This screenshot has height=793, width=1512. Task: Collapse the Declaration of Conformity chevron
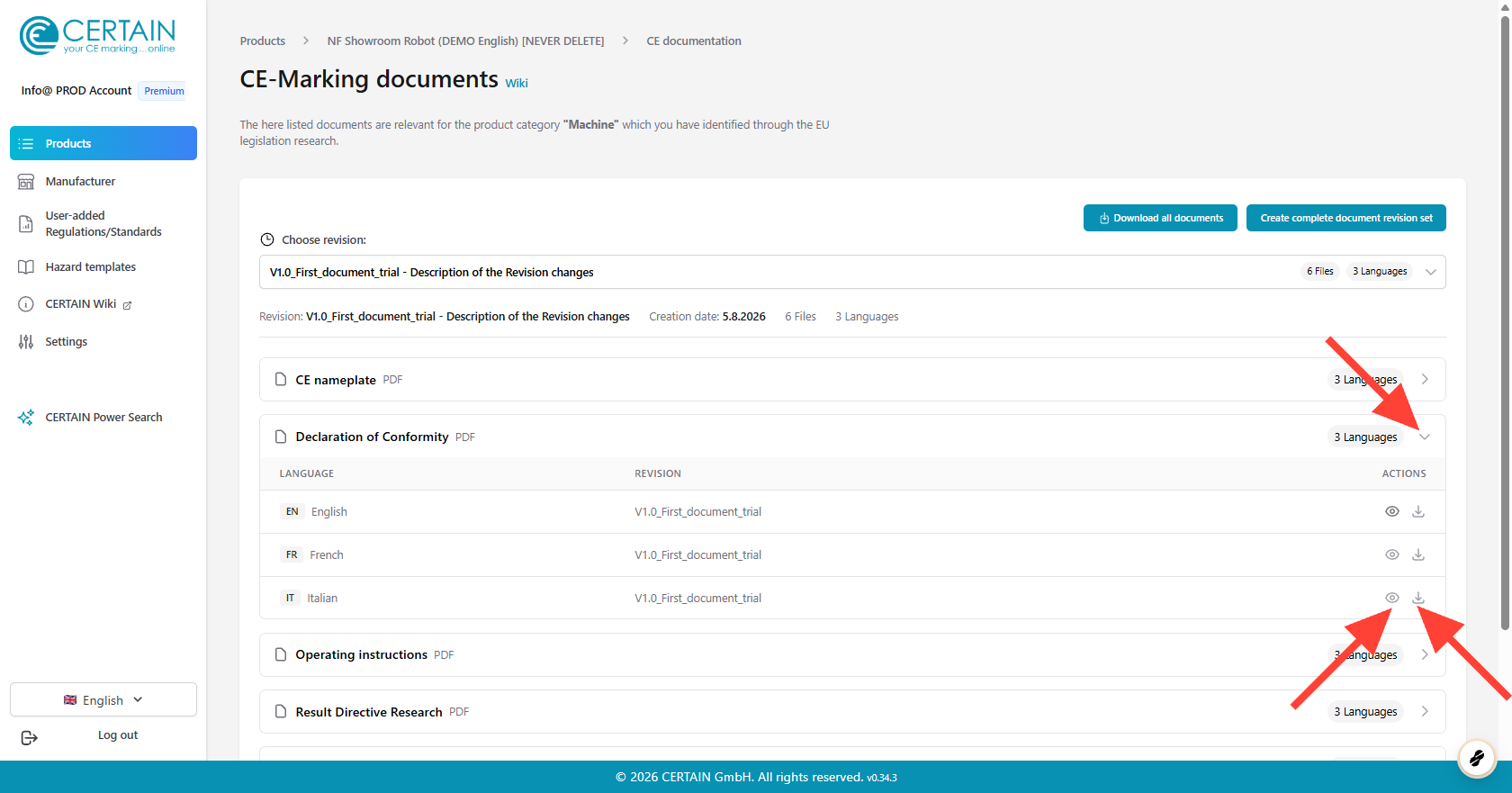click(x=1425, y=437)
